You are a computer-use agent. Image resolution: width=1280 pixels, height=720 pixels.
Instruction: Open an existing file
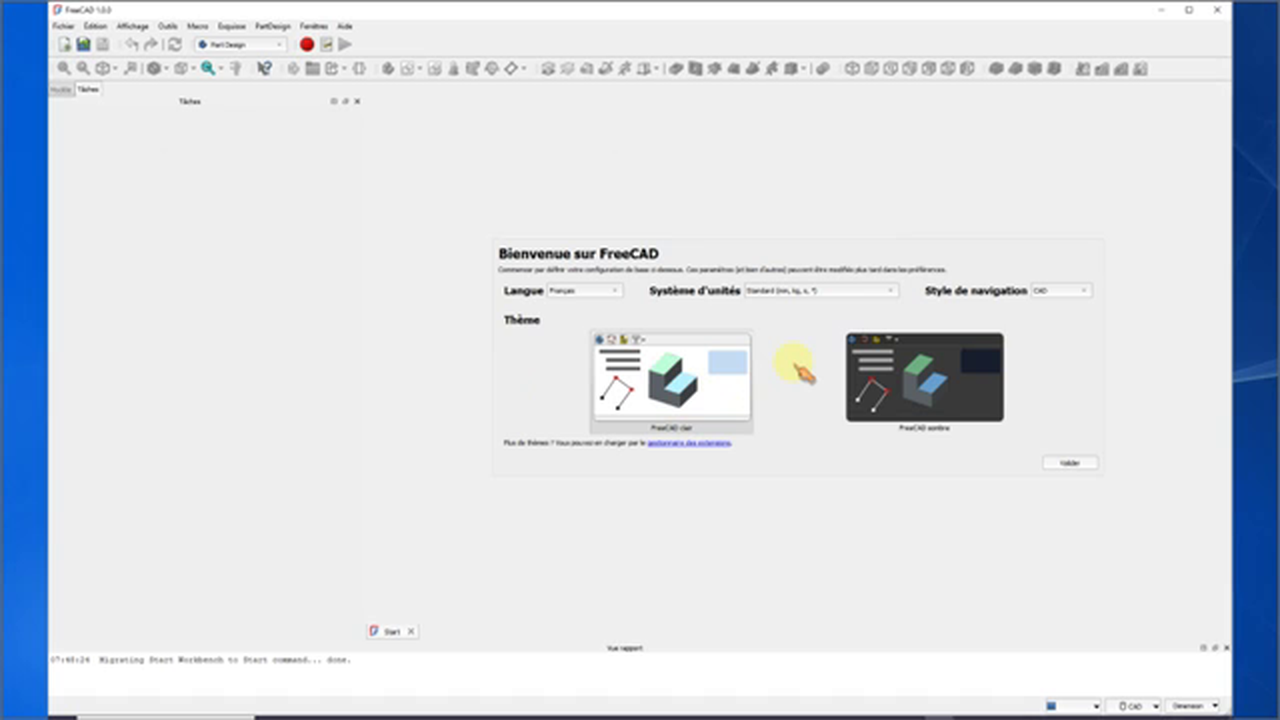pos(83,44)
